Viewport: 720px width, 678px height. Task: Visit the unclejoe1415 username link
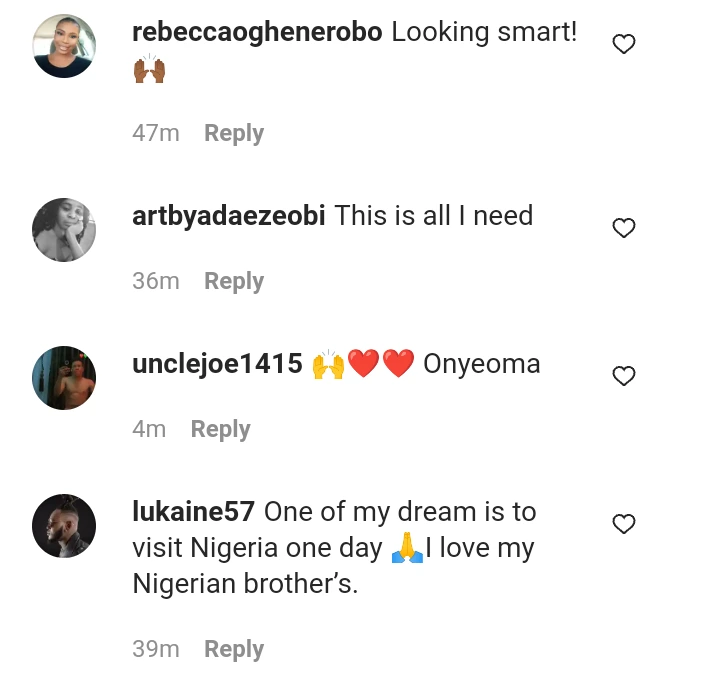coord(217,364)
